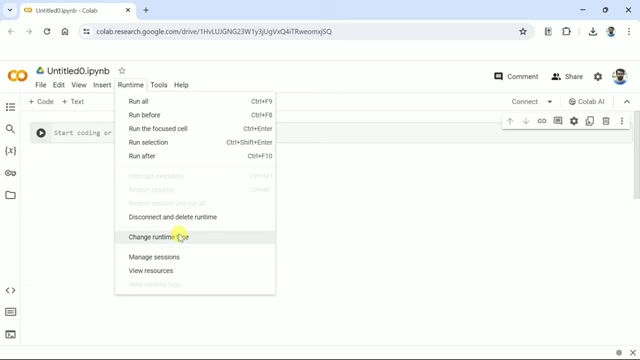Open browser Extensions puzzle icon
Image resolution: width=640 pixels, height=360 pixels.
coord(566,31)
